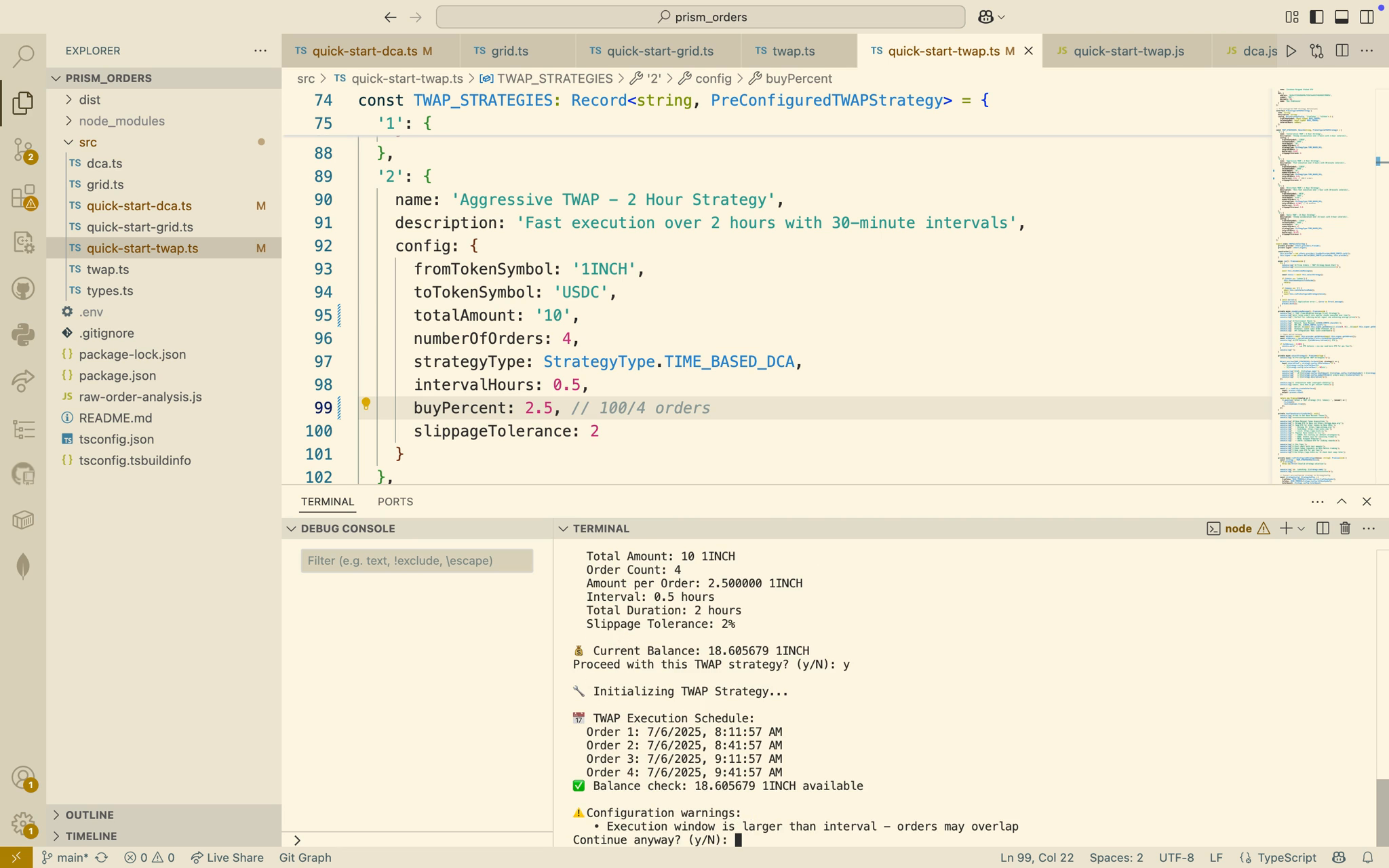Collapse the TERMINAL section header
1389x868 pixels.
coord(563,528)
